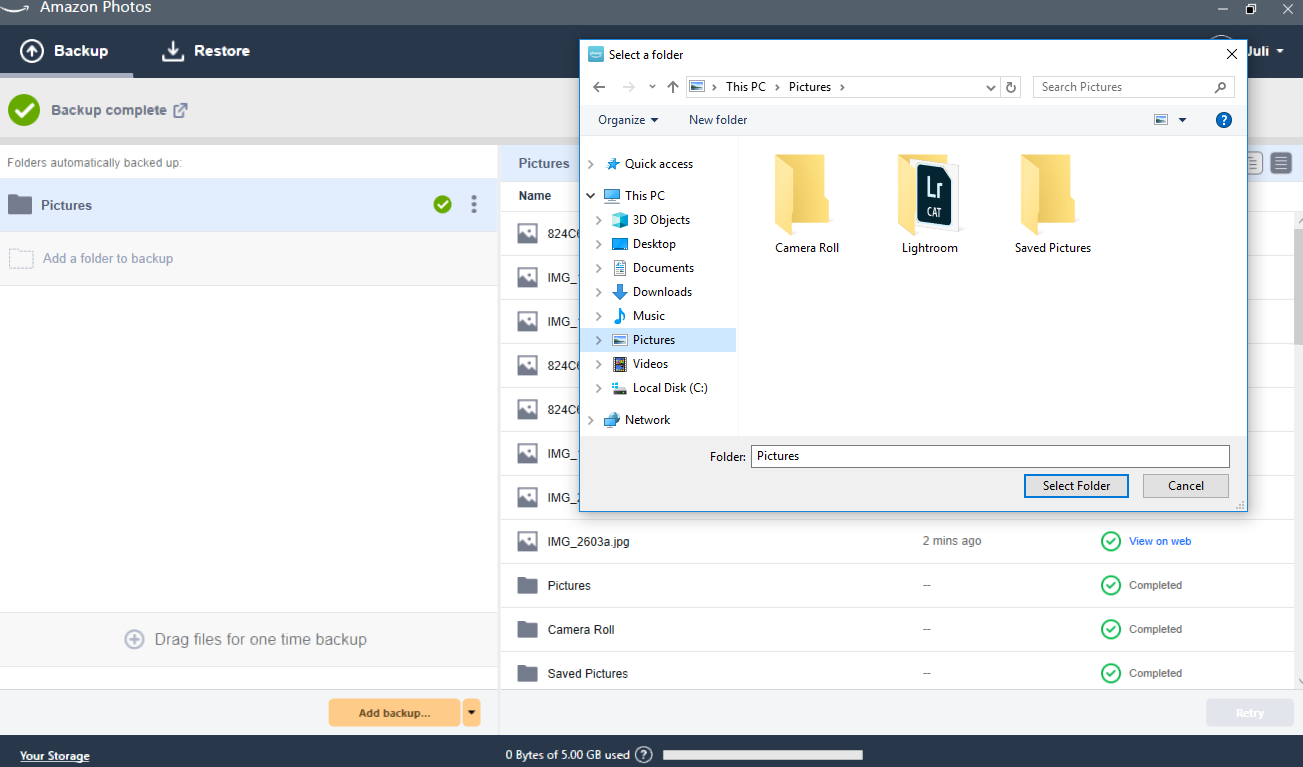Open the Your Storage link
1303x767 pixels.
coord(55,756)
